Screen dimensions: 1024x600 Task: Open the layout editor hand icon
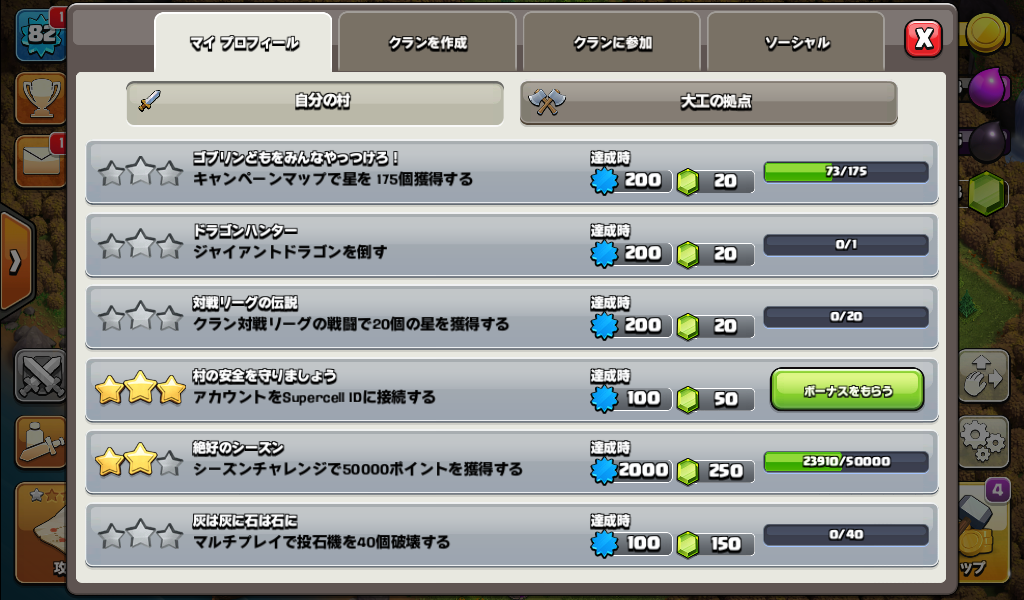pos(983,377)
